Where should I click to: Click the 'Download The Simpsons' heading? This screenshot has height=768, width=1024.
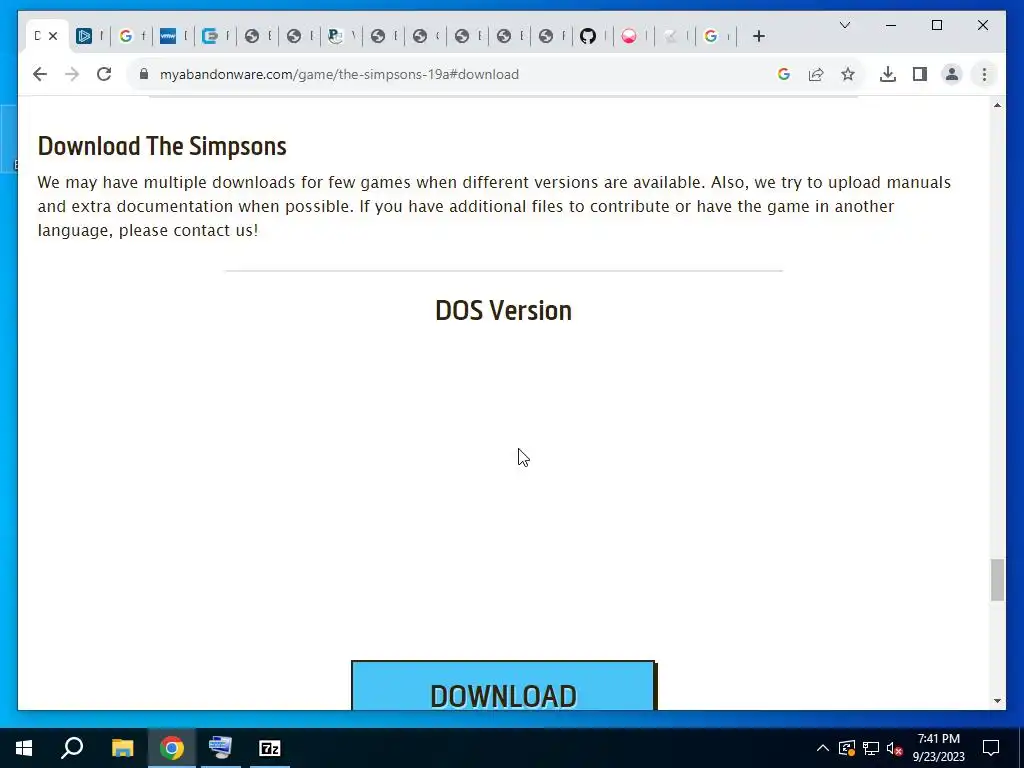coord(162,146)
